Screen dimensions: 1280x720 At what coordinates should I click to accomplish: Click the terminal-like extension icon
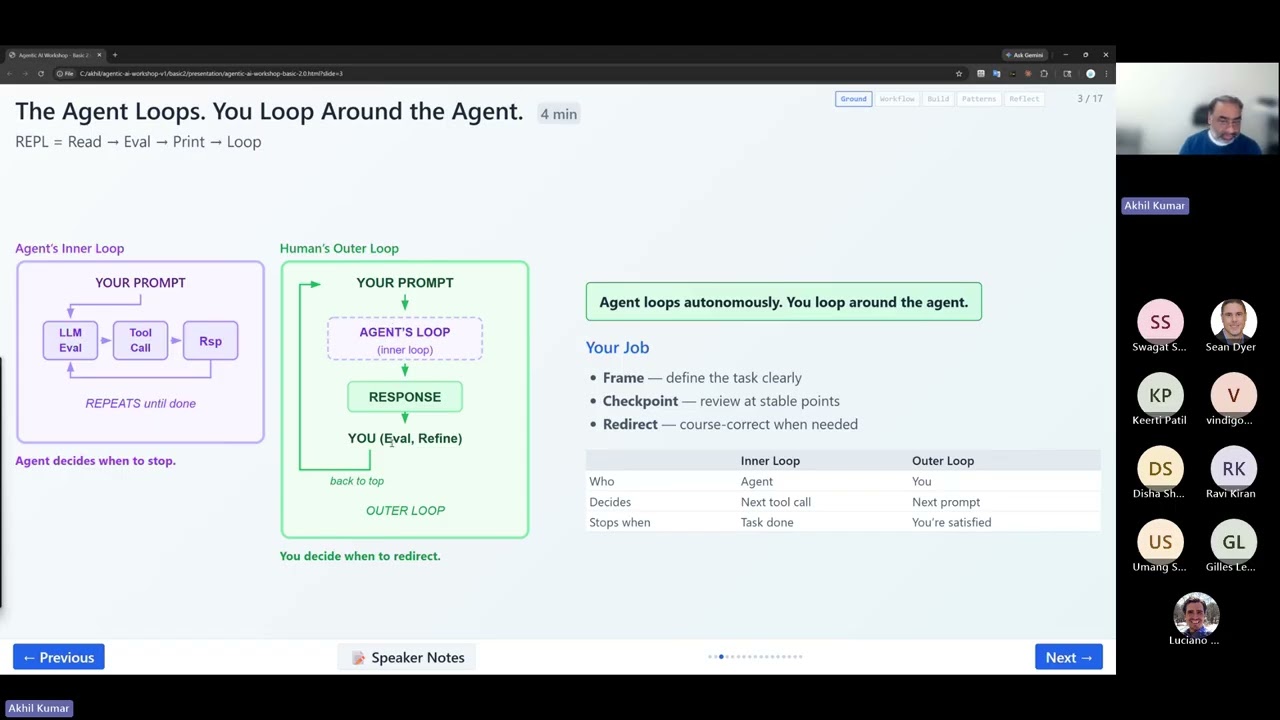click(1012, 74)
